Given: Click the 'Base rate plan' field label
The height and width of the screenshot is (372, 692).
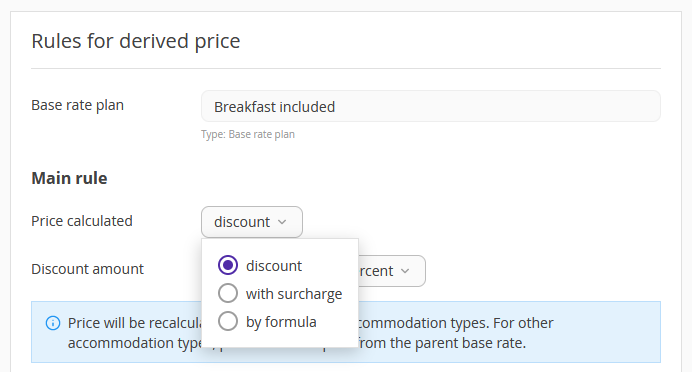Looking at the screenshot, I should point(78,105).
